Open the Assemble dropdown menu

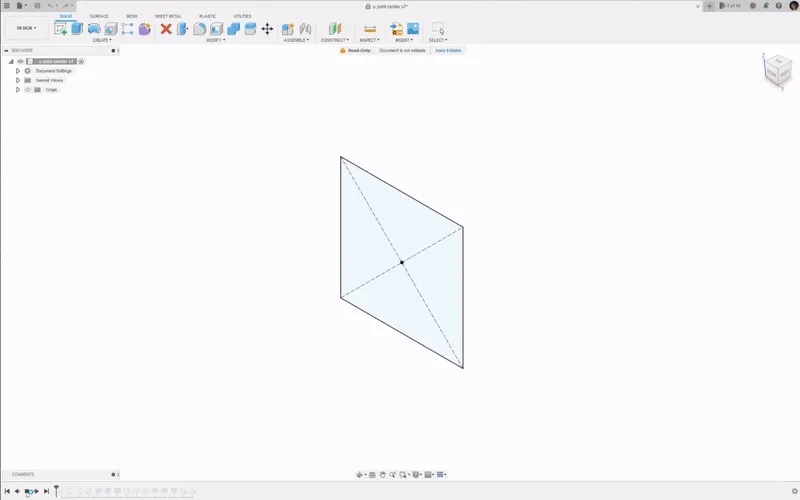(x=296, y=40)
